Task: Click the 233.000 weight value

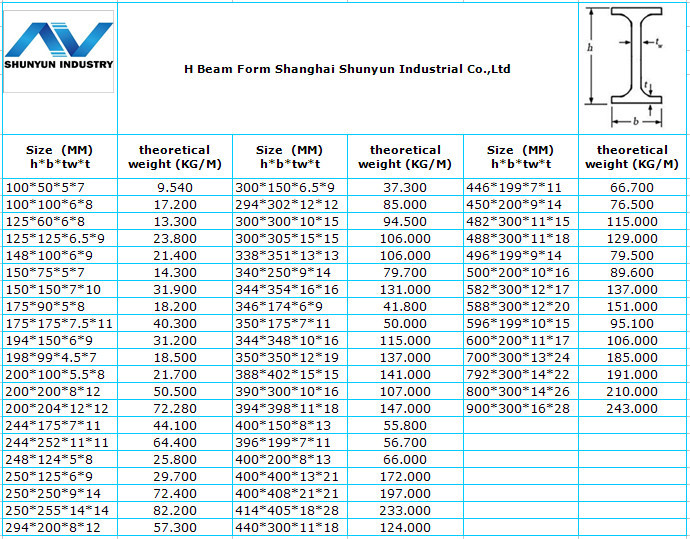Action: [x=405, y=510]
